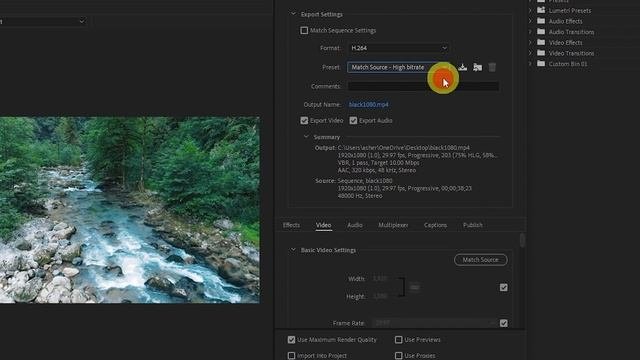This screenshot has width=640, height=360.
Task: Open the Multiplexer tab
Action: (x=393, y=225)
